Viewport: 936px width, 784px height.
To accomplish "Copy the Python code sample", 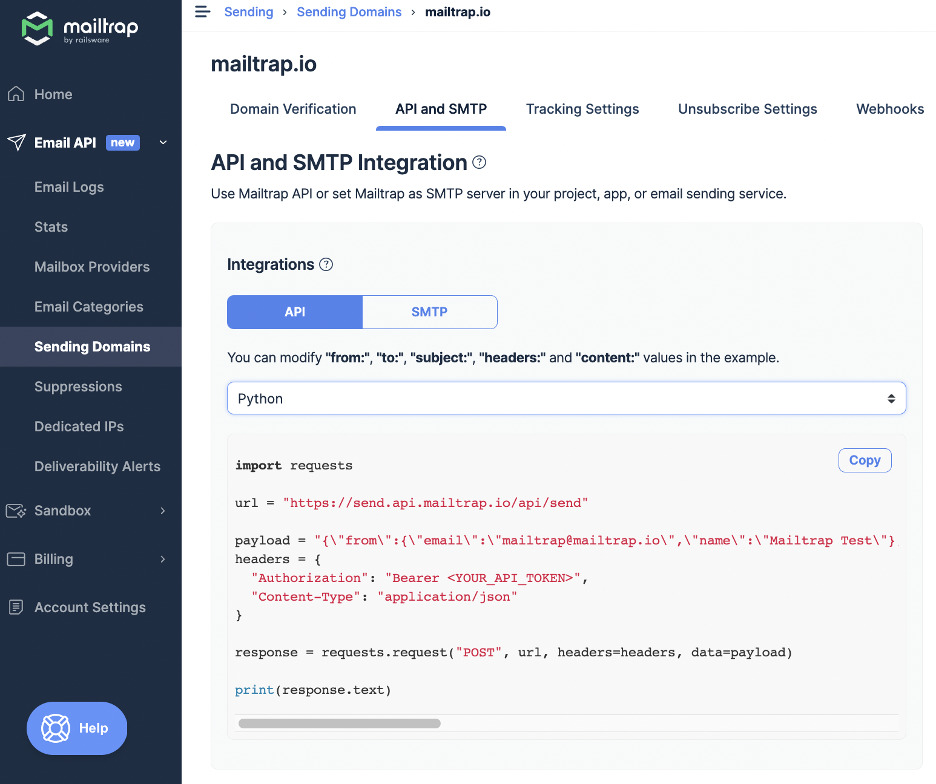I will (864, 460).
